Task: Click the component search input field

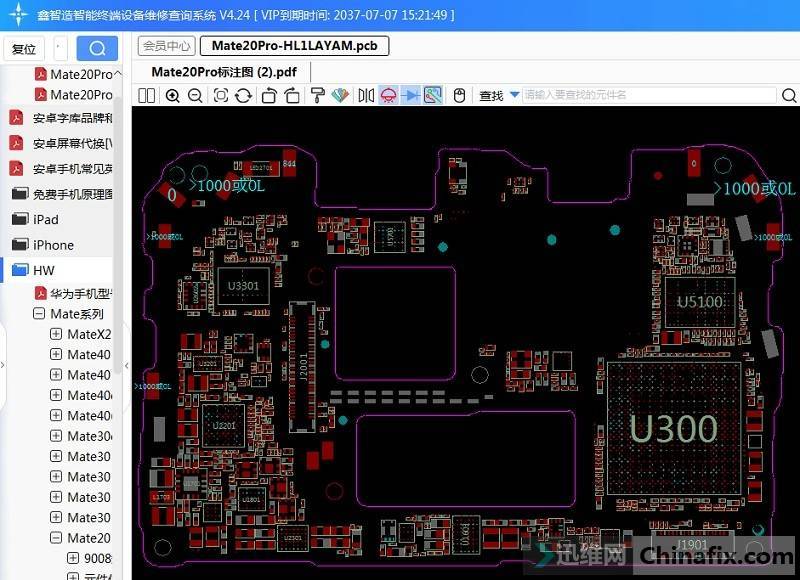Action: [650, 95]
